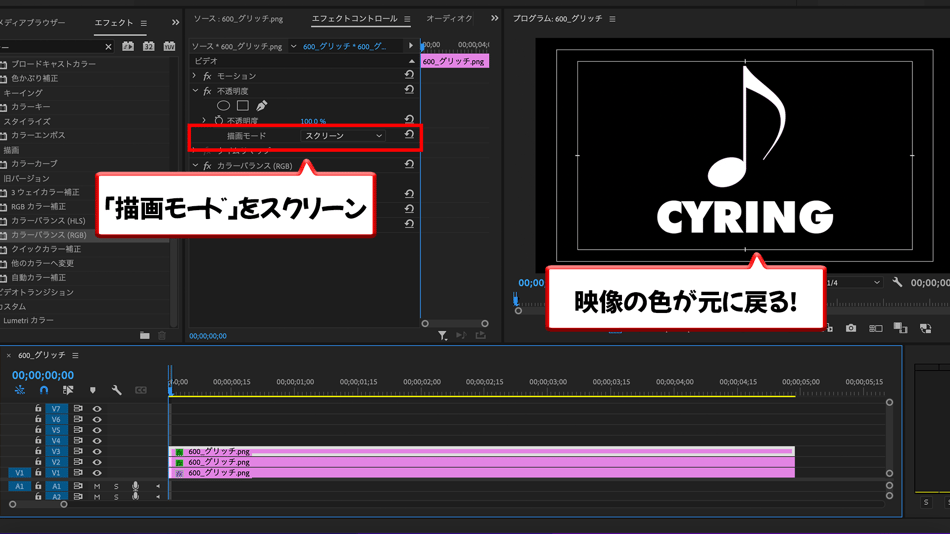Click the rectangle mask tool under Opacity
Image resolution: width=950 pixels, height=534 pixels.
(242, 105)
